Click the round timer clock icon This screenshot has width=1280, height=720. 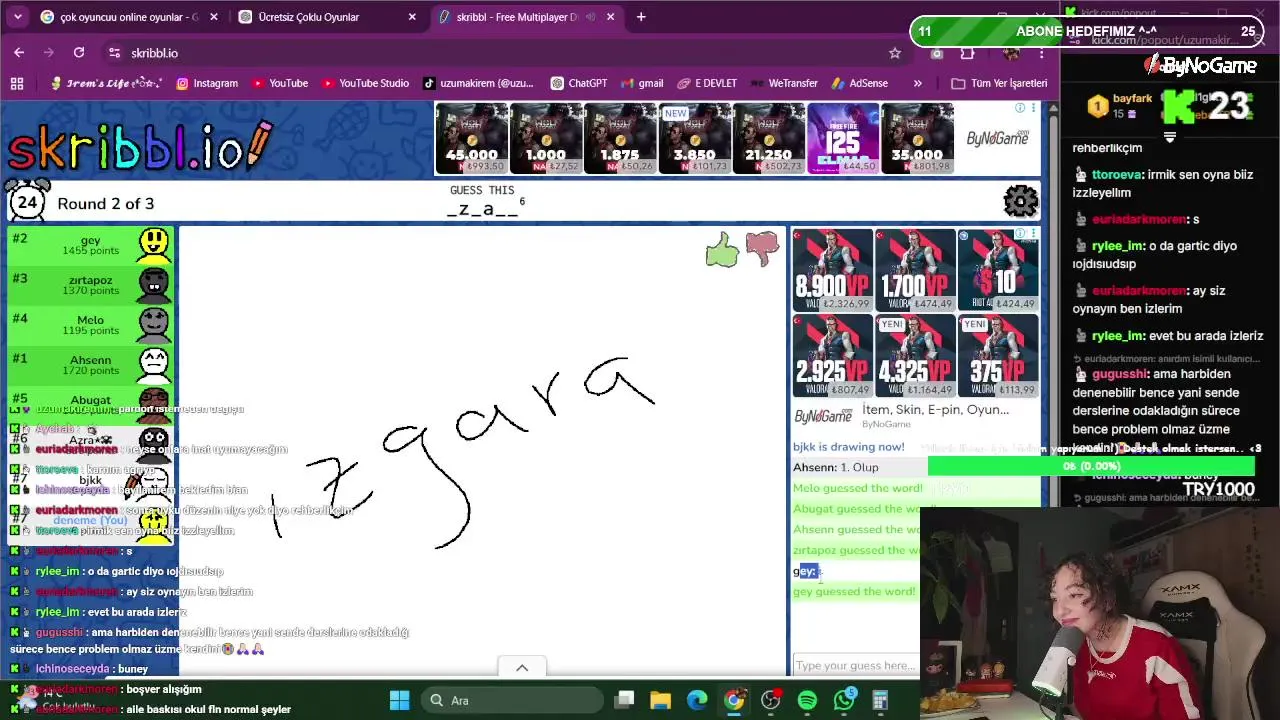27,201
